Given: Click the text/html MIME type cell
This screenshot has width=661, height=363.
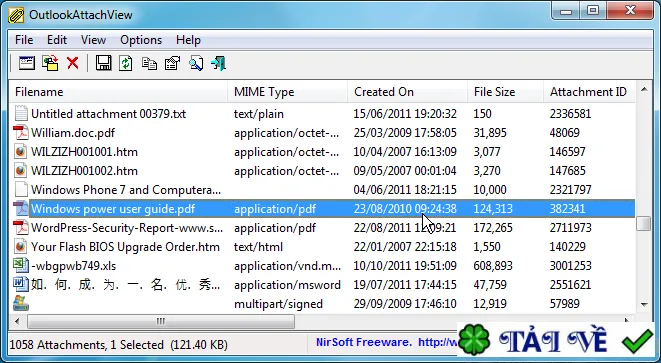Looking at the screenshot, I should pos(258,247).
